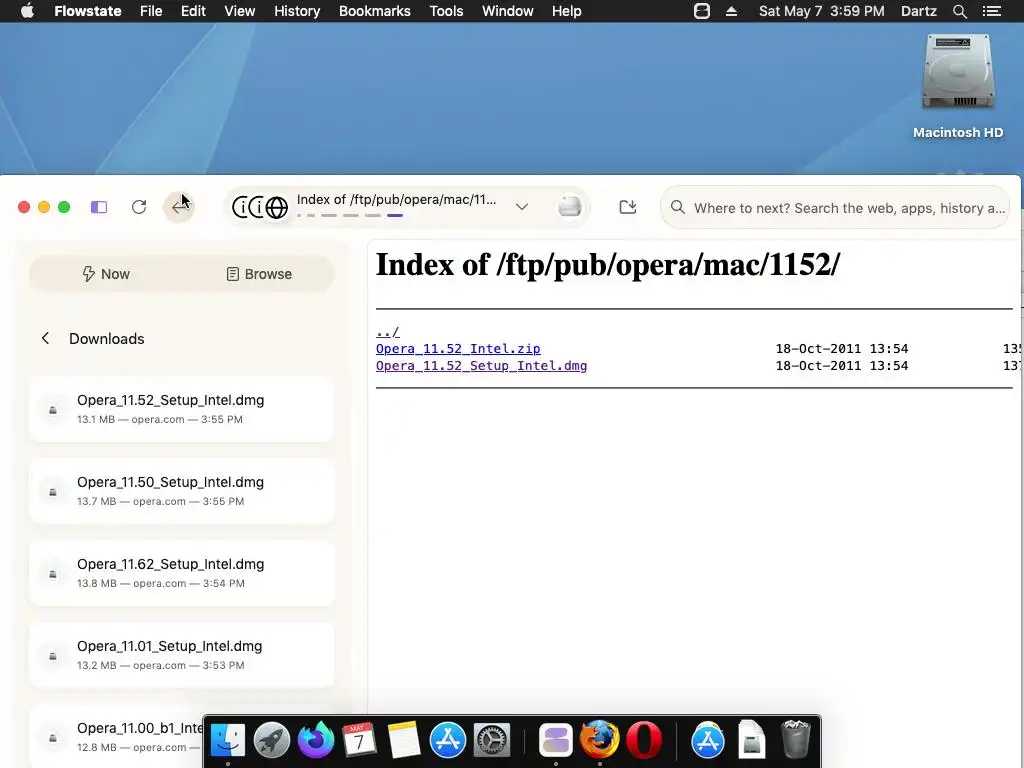
Task: Open Firefox Nightly blue icon in Dock
Action: (x=315, y=740)
